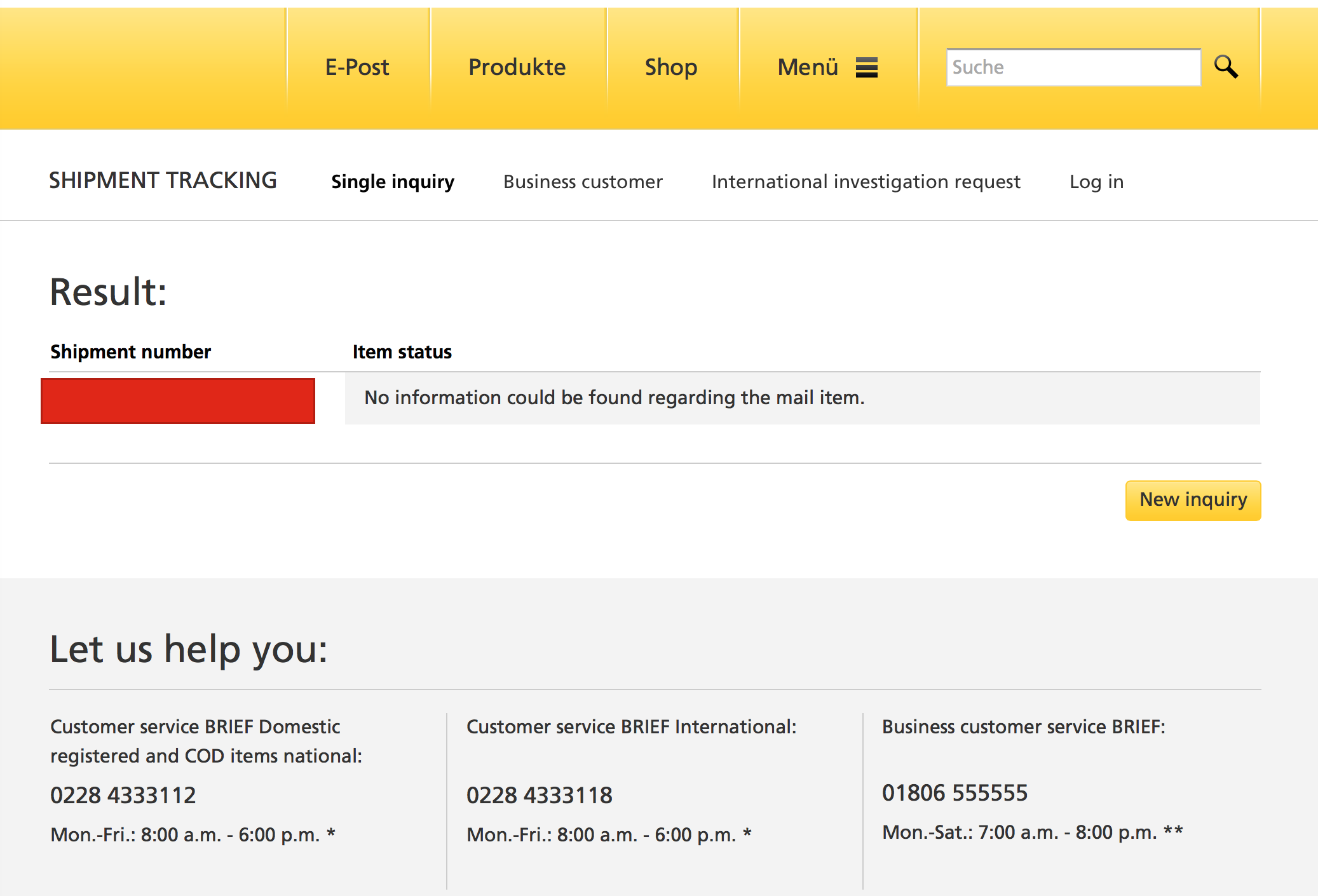Screen dimensions: 1318x896
Task: Go to the Shop section
Action: tap(671, 67)
